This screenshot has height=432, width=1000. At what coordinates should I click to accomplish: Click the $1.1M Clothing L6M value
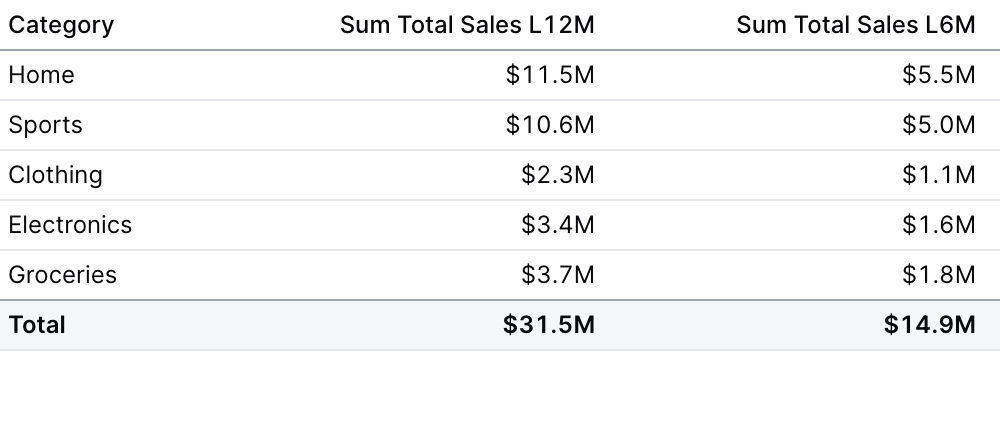[938, 175]
